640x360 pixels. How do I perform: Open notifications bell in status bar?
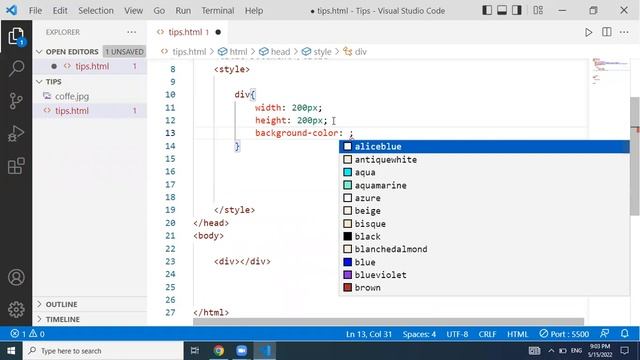624,333
